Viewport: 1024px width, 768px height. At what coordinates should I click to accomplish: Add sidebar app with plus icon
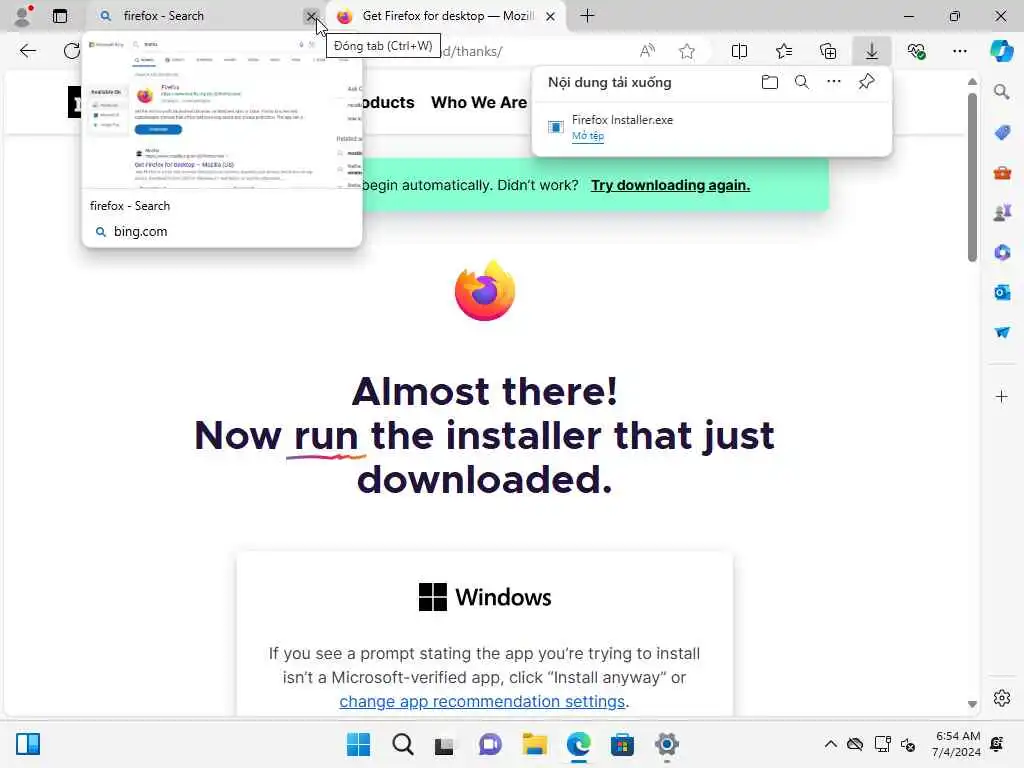click(x=1002, y=396)
